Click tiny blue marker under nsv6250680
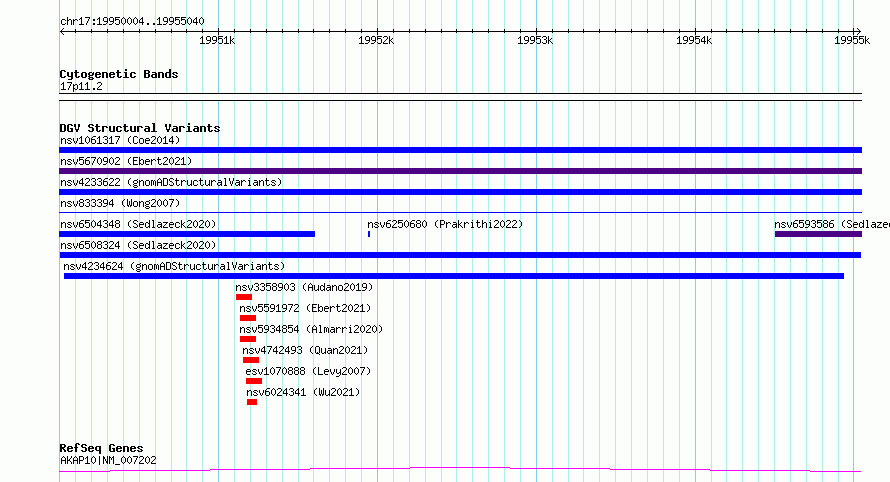Screen dimensions: 890x482 point(369,234)
